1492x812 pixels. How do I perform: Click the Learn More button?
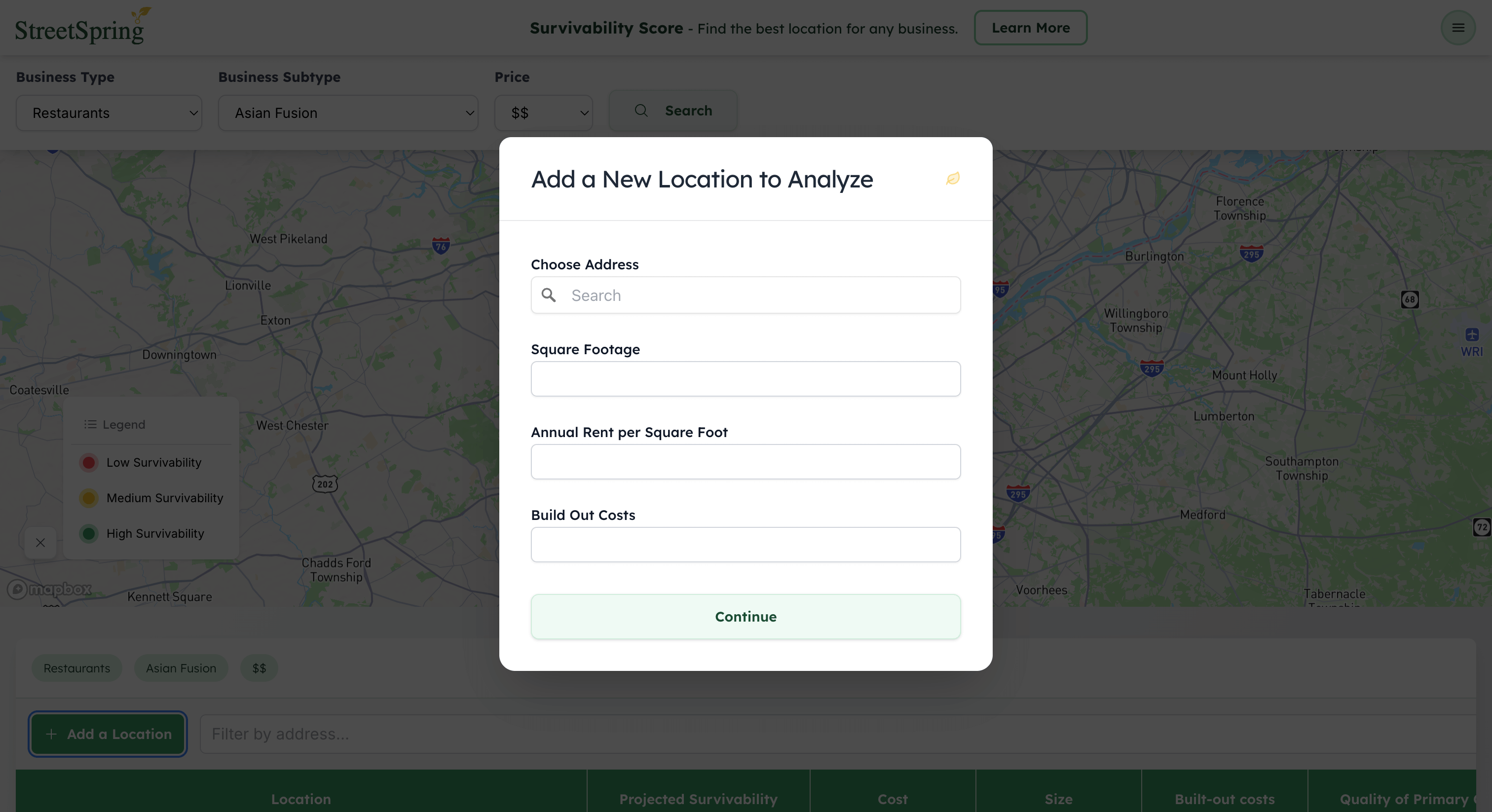click(1030, 27)
